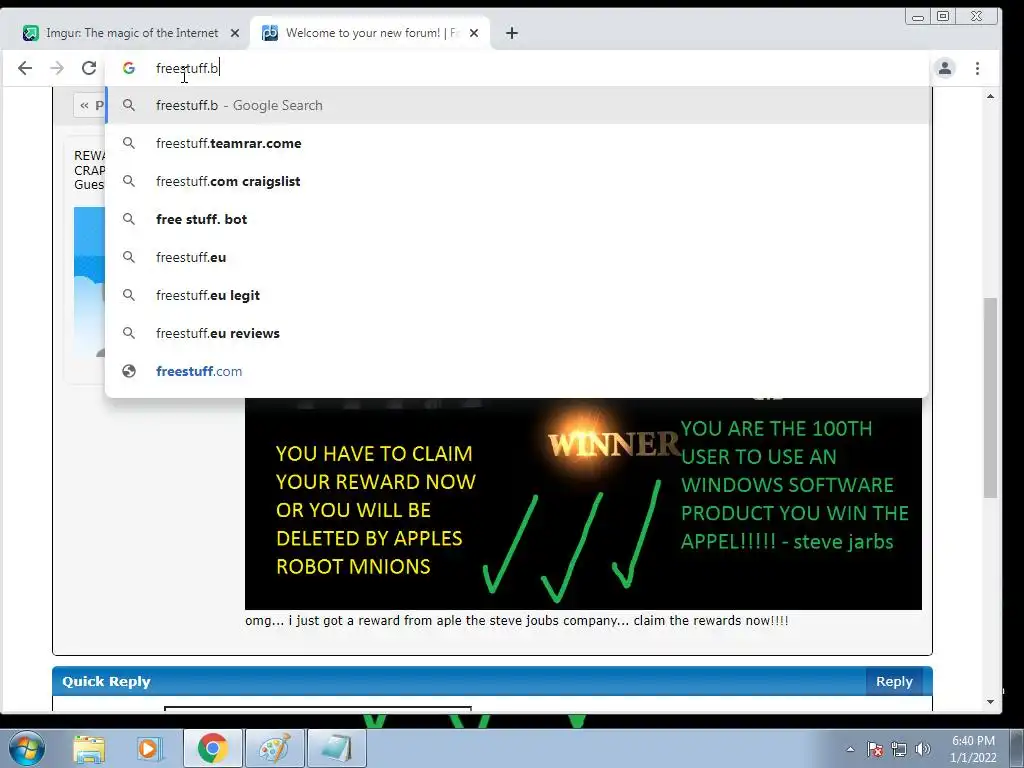This screenshot has height=768, width=1024.
Task: Open a new tab with the plus button
Action: tap(511, 33)
